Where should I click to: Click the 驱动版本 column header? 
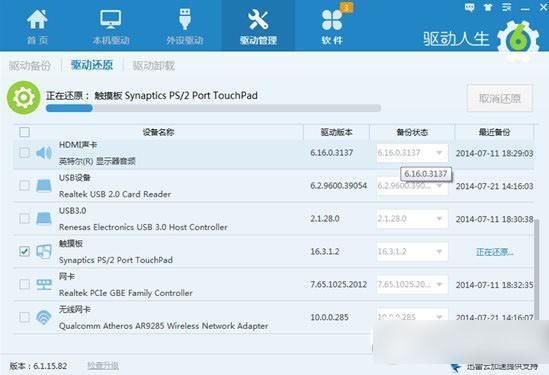click(336, 132)
